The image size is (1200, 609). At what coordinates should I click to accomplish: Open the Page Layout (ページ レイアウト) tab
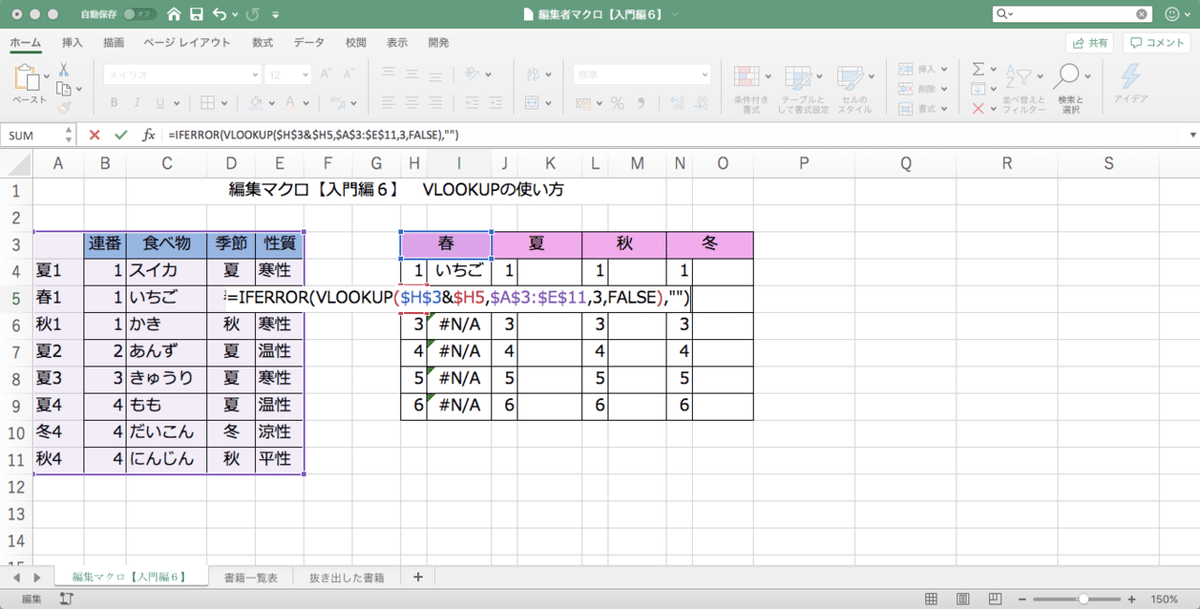tap(187, 43)
